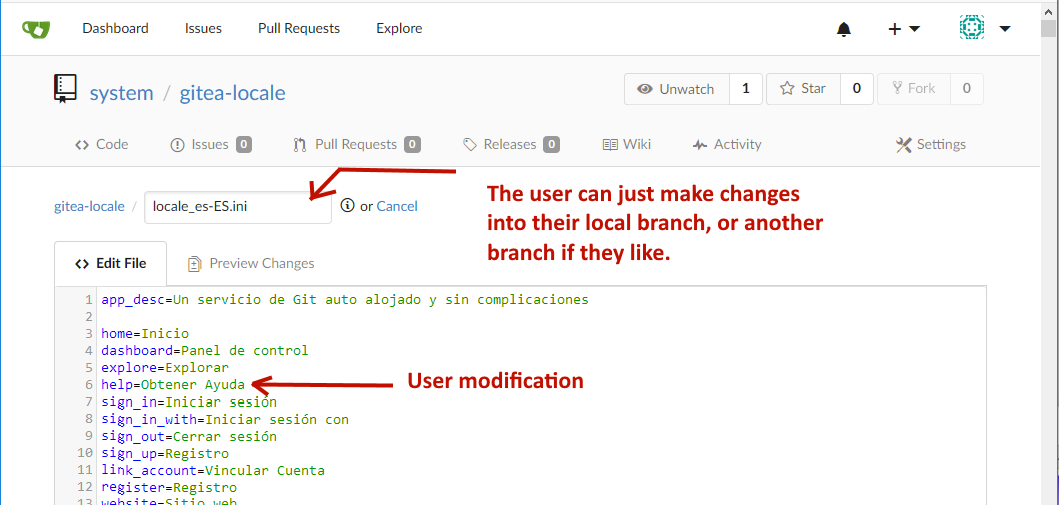Click the repository book icon
This screenshot has height=505, width=1059.
[x=65, y=89]
